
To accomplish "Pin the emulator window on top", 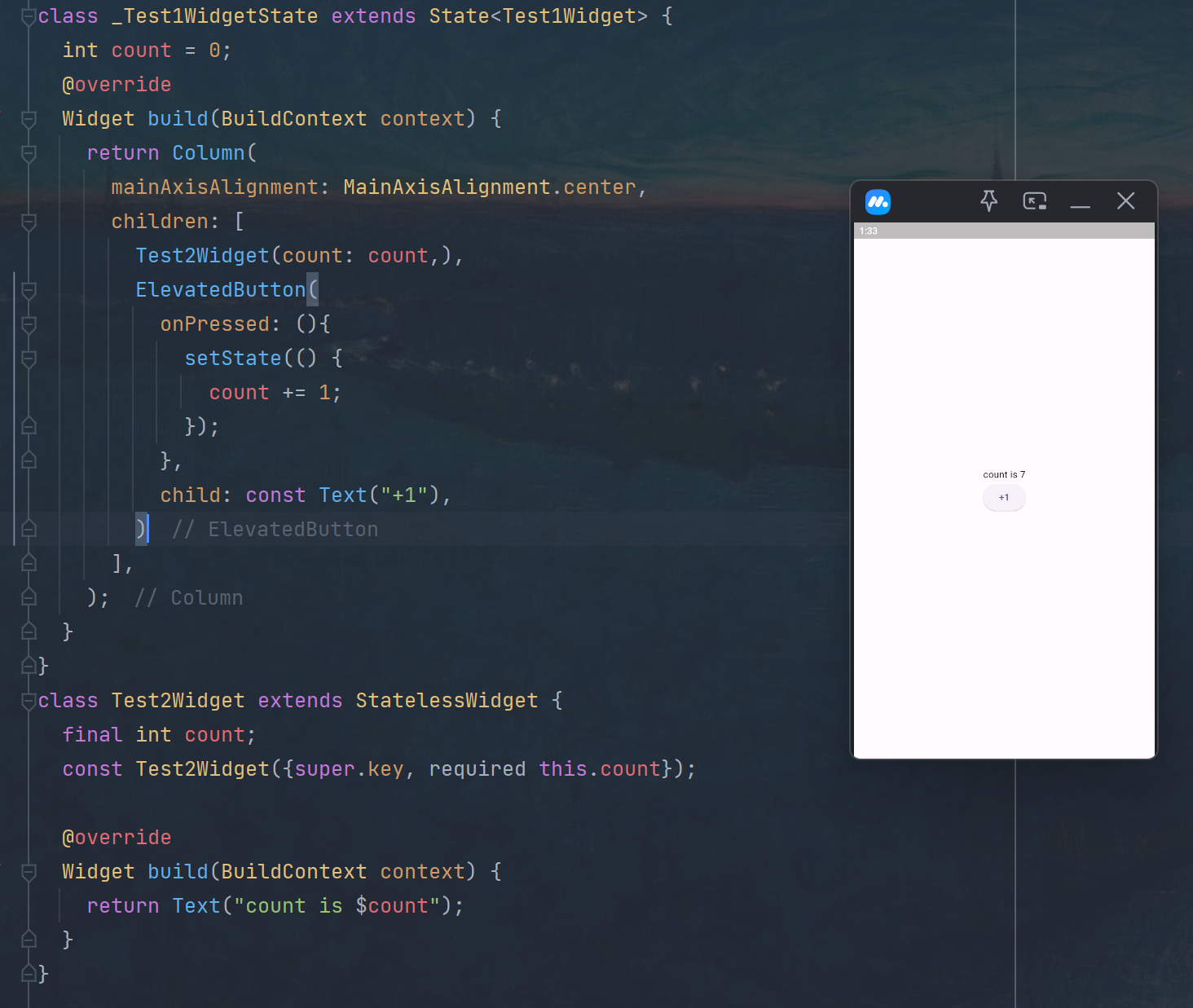I will [988, 200].
